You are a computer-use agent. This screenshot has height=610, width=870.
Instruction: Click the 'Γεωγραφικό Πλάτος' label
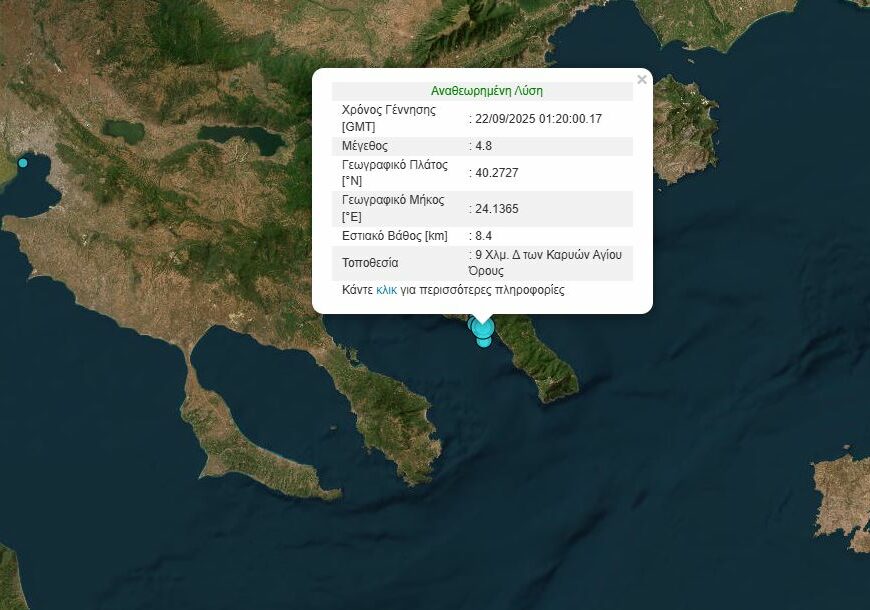394,165
